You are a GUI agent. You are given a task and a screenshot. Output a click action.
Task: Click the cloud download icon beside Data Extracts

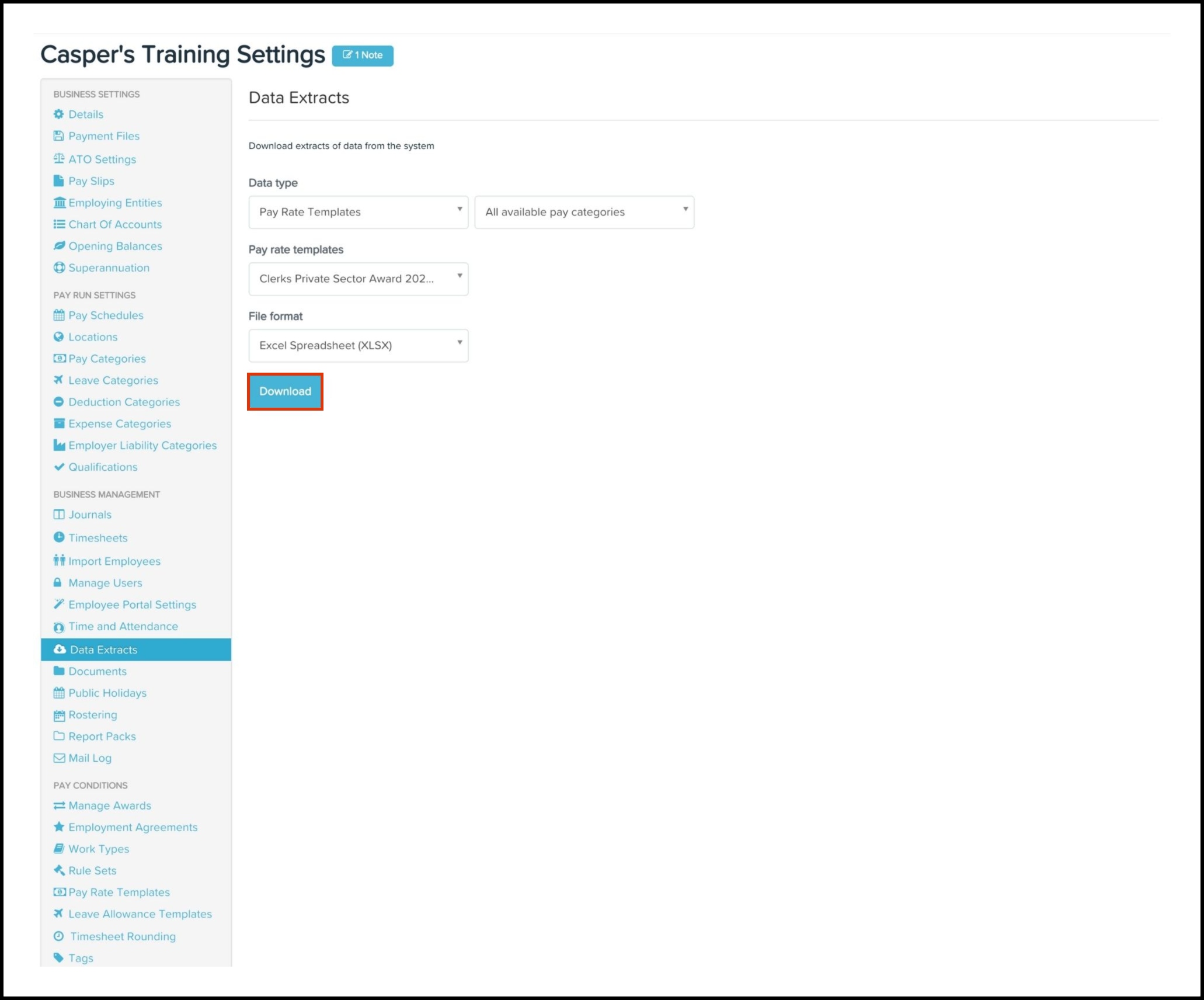tap(60, 650)
